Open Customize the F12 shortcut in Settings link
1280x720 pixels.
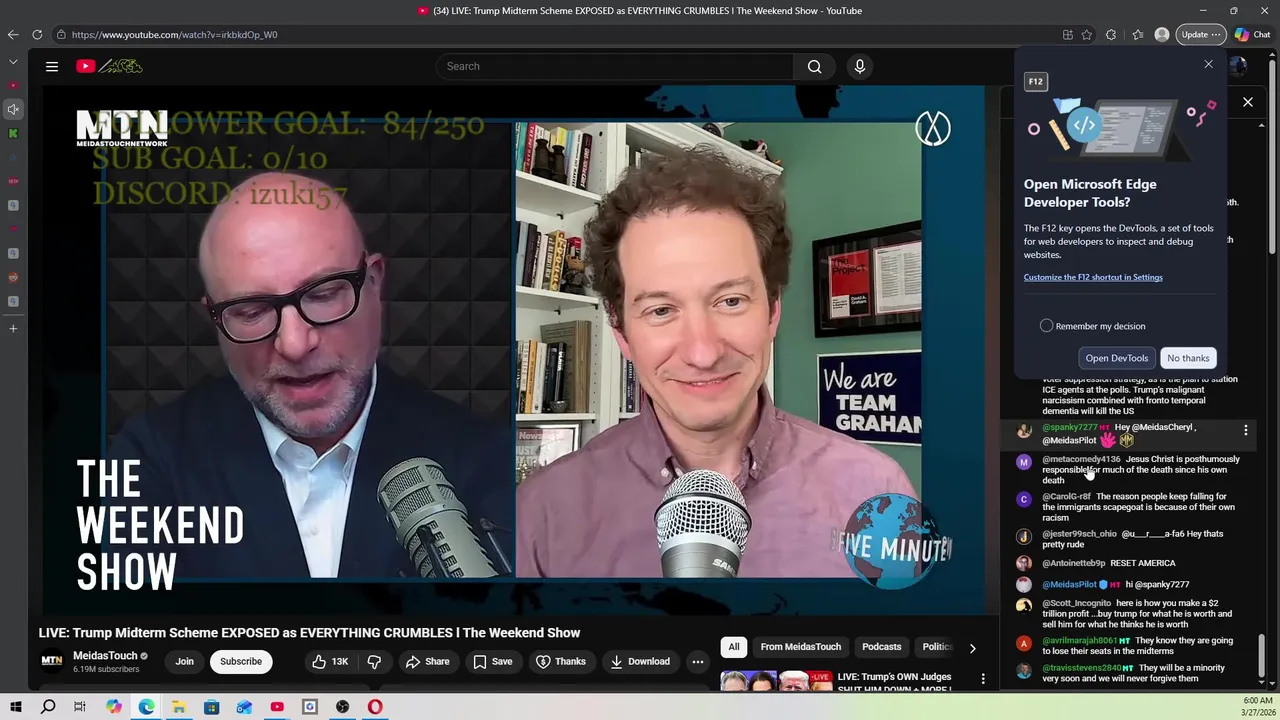[x=1093, y=277]
